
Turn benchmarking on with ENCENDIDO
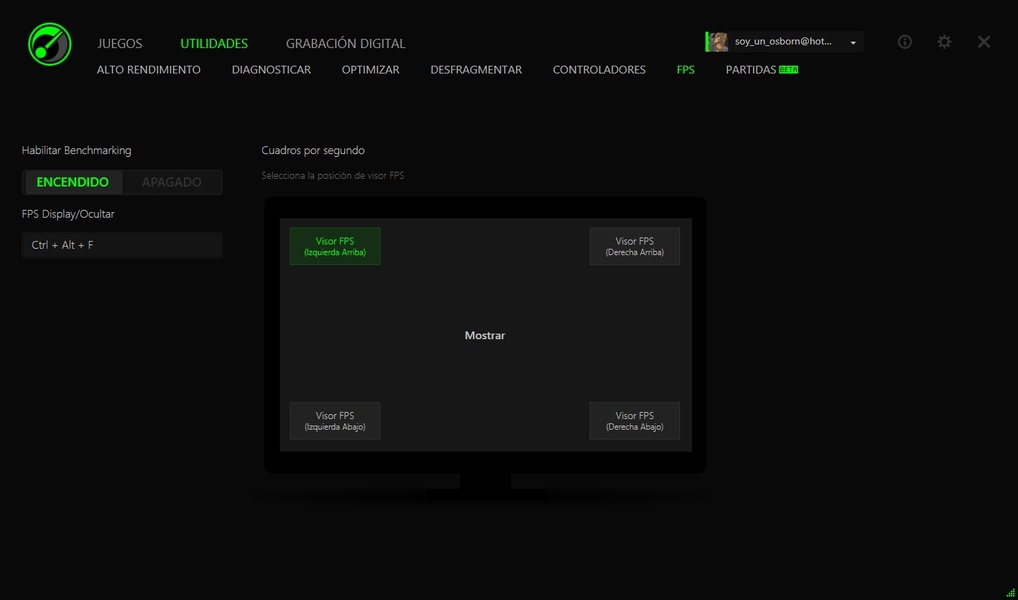tap(73, 182)
